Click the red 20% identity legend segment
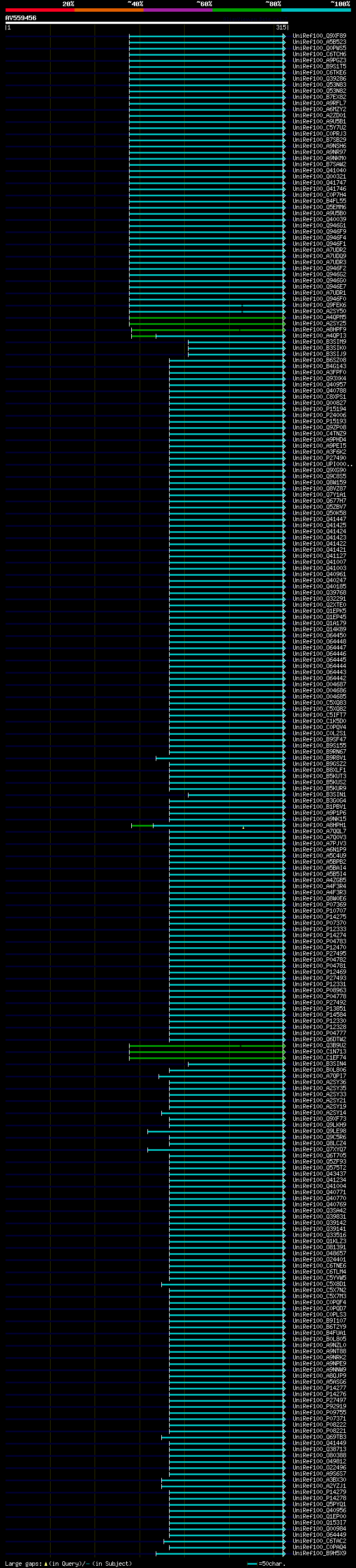This screenshot has height=1568, width=356. pos(39,10)
